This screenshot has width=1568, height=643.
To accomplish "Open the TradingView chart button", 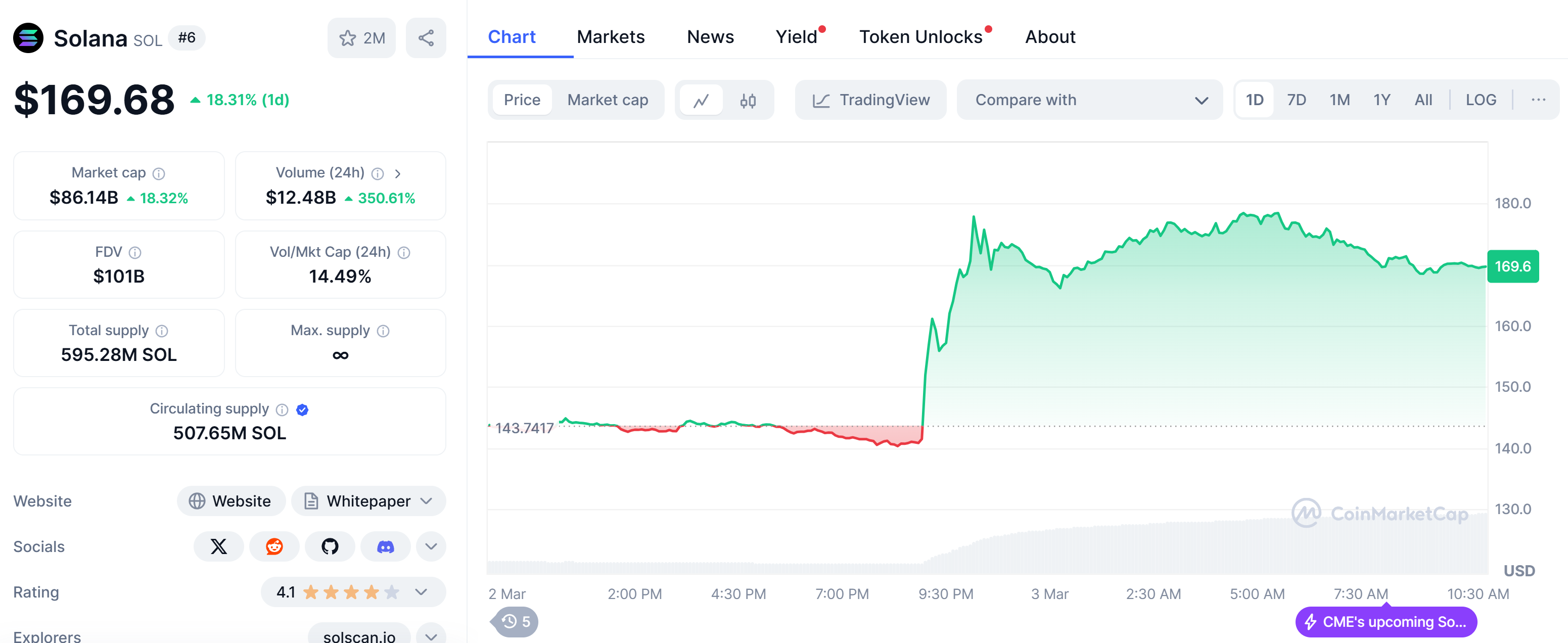I will click(x=870, y=100).
